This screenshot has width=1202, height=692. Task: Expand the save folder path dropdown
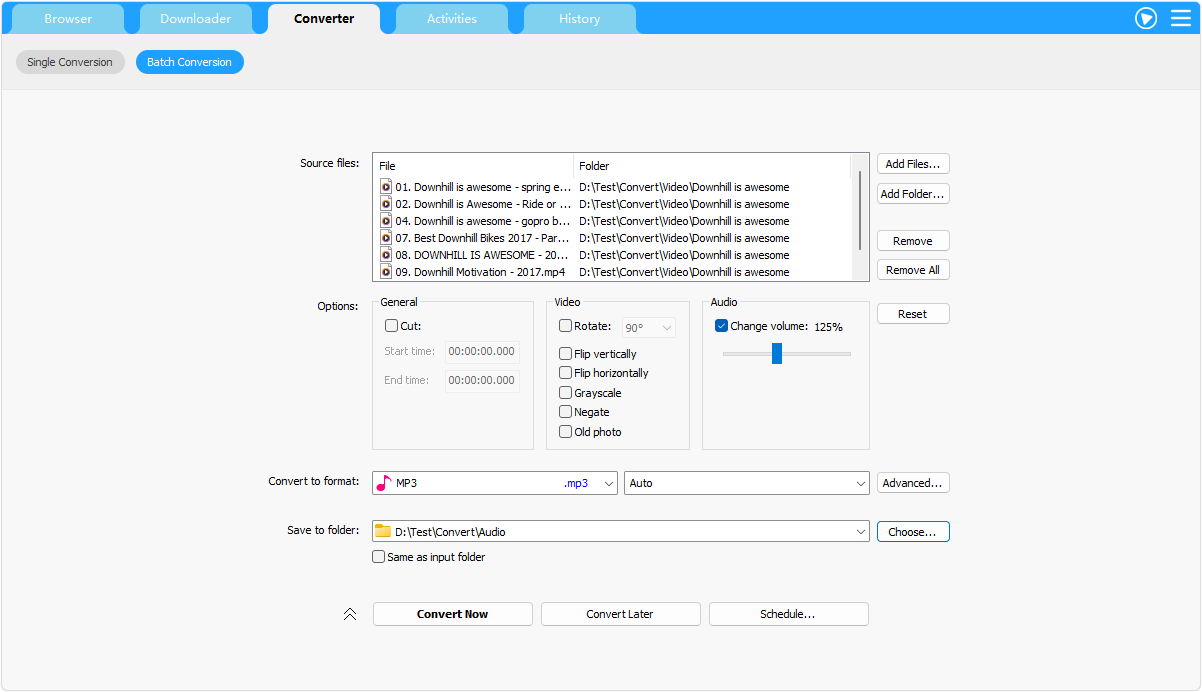click(x=861, y=532)
